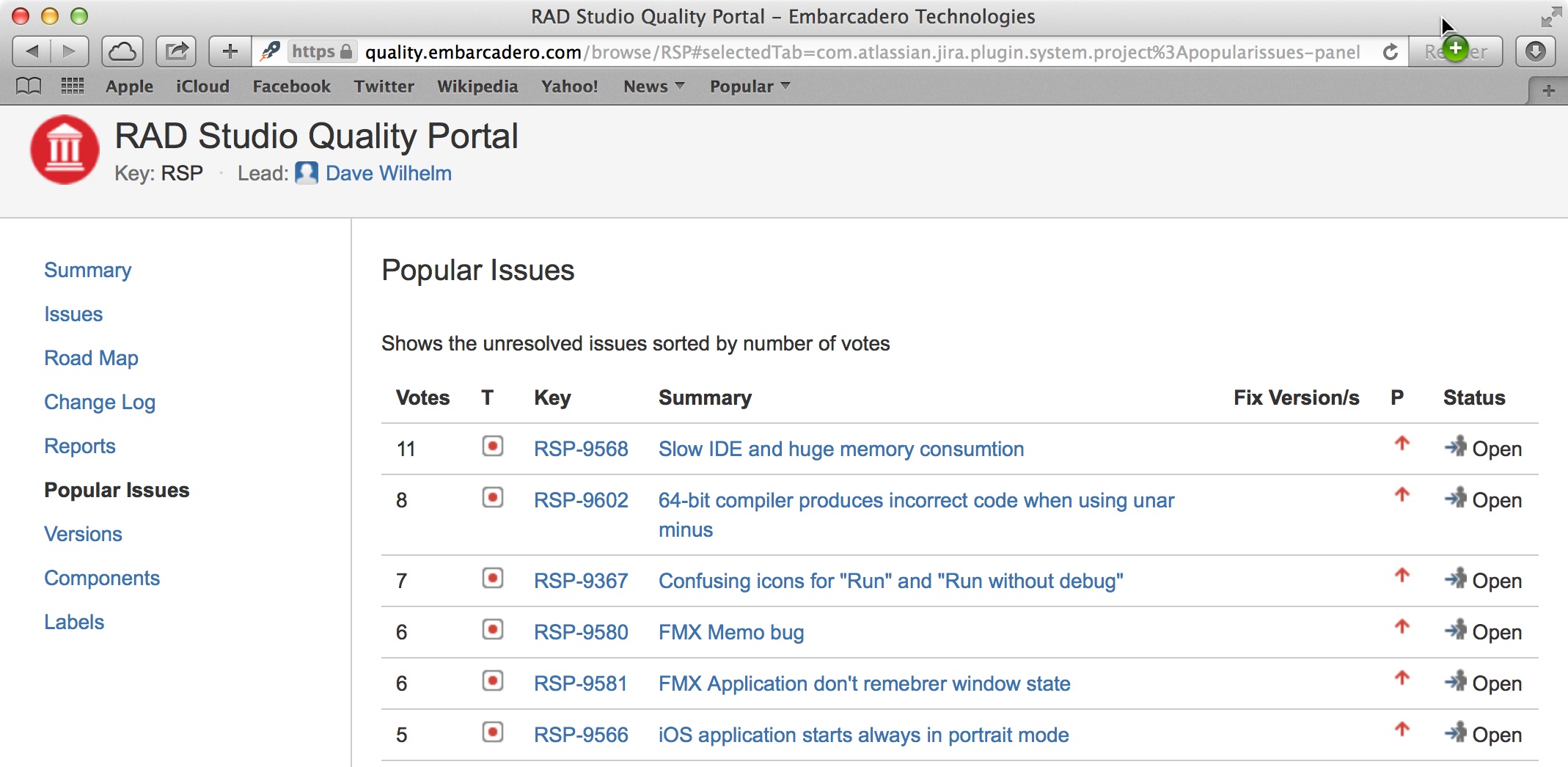Viewport: 1568px width, 767px height.
Task: Open issue key RSP-9367
Action: click(x=581, y=581)
